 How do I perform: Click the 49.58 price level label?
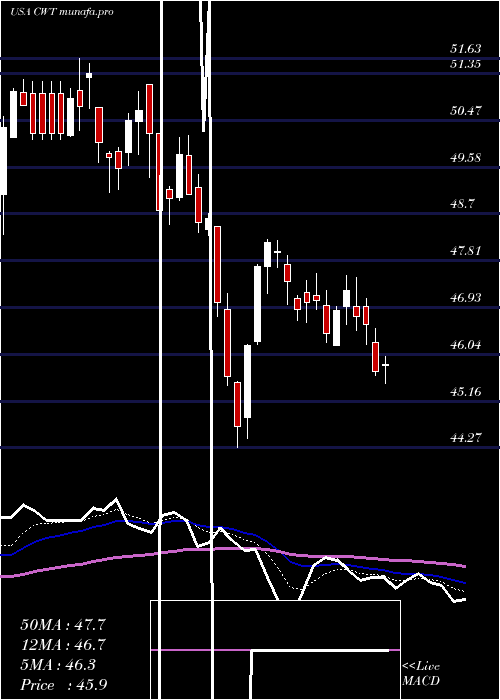pos(465,158)
